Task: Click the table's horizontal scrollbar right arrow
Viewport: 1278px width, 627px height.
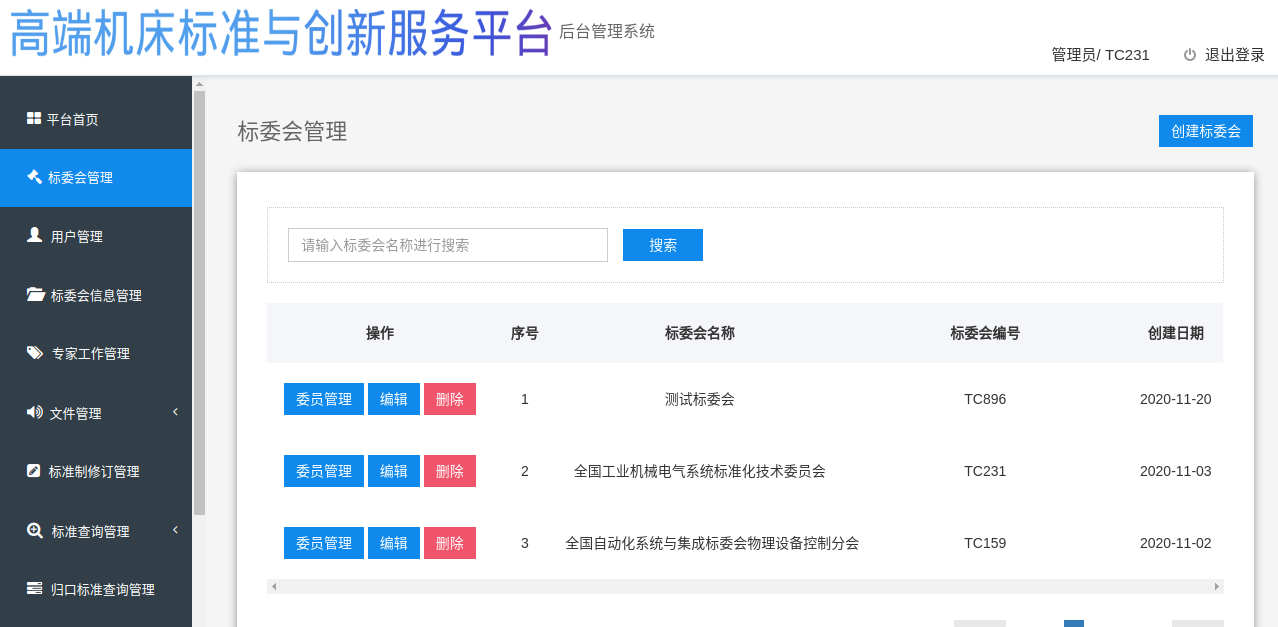Action: [x=1216, y=586]
